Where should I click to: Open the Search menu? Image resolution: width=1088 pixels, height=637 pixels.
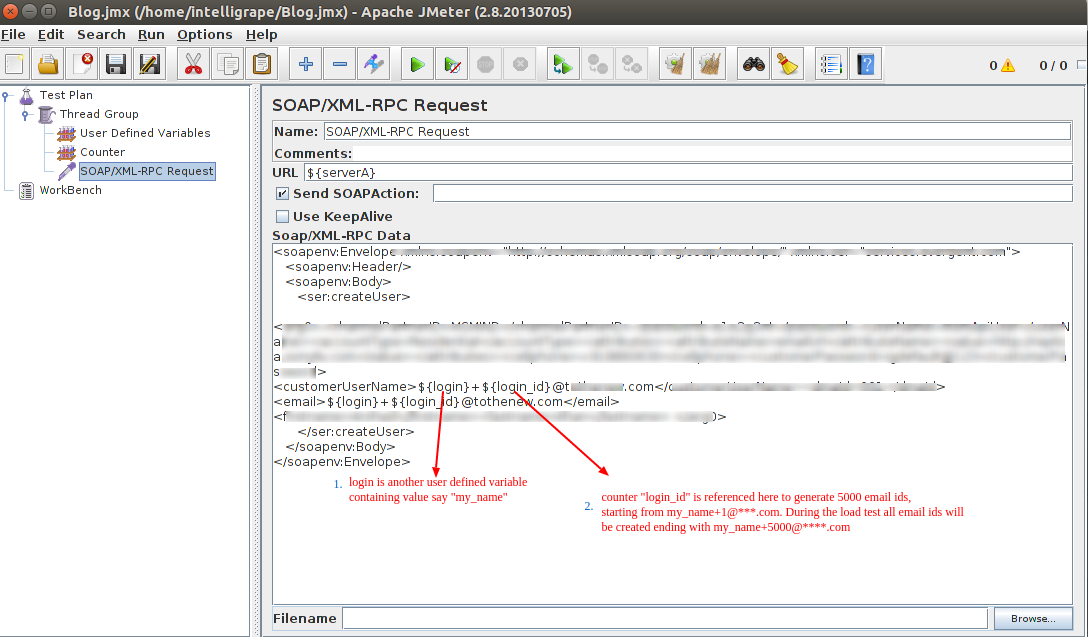(x=101, y=35)
